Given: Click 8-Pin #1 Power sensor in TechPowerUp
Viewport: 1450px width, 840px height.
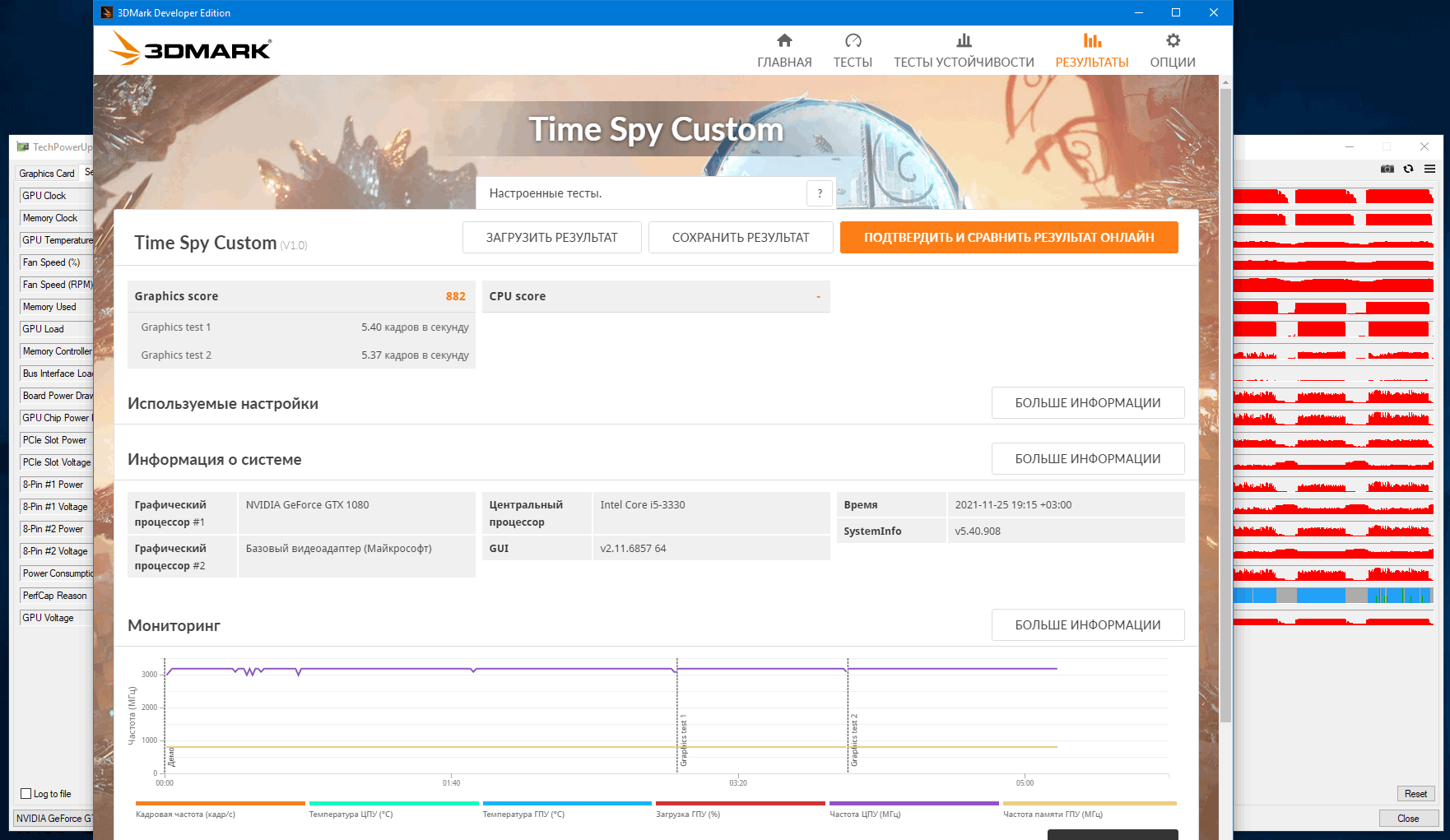Looking at the screenshot, I should pos(56,485).
